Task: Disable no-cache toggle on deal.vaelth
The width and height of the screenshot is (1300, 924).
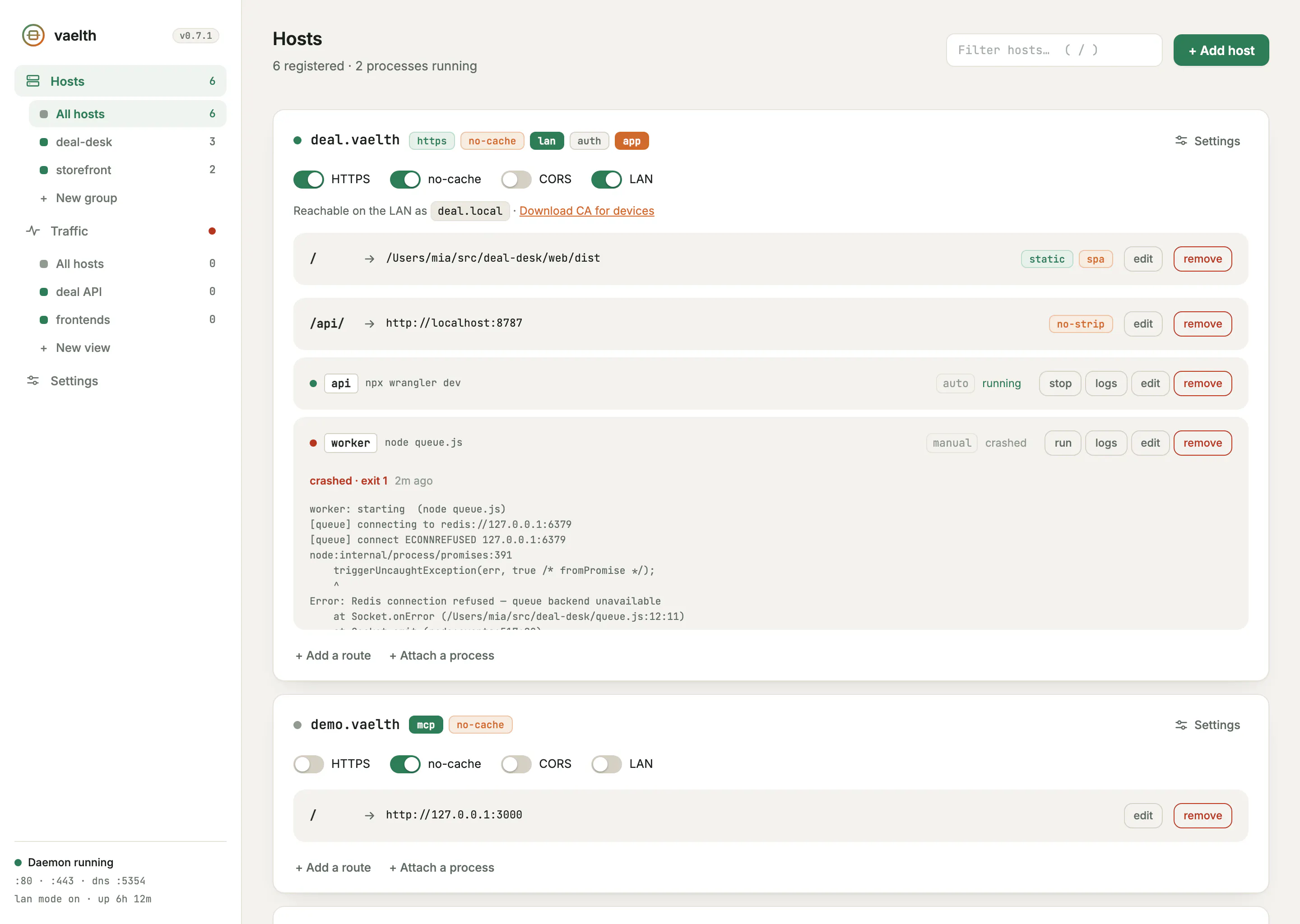Action: tap(405, 179)
